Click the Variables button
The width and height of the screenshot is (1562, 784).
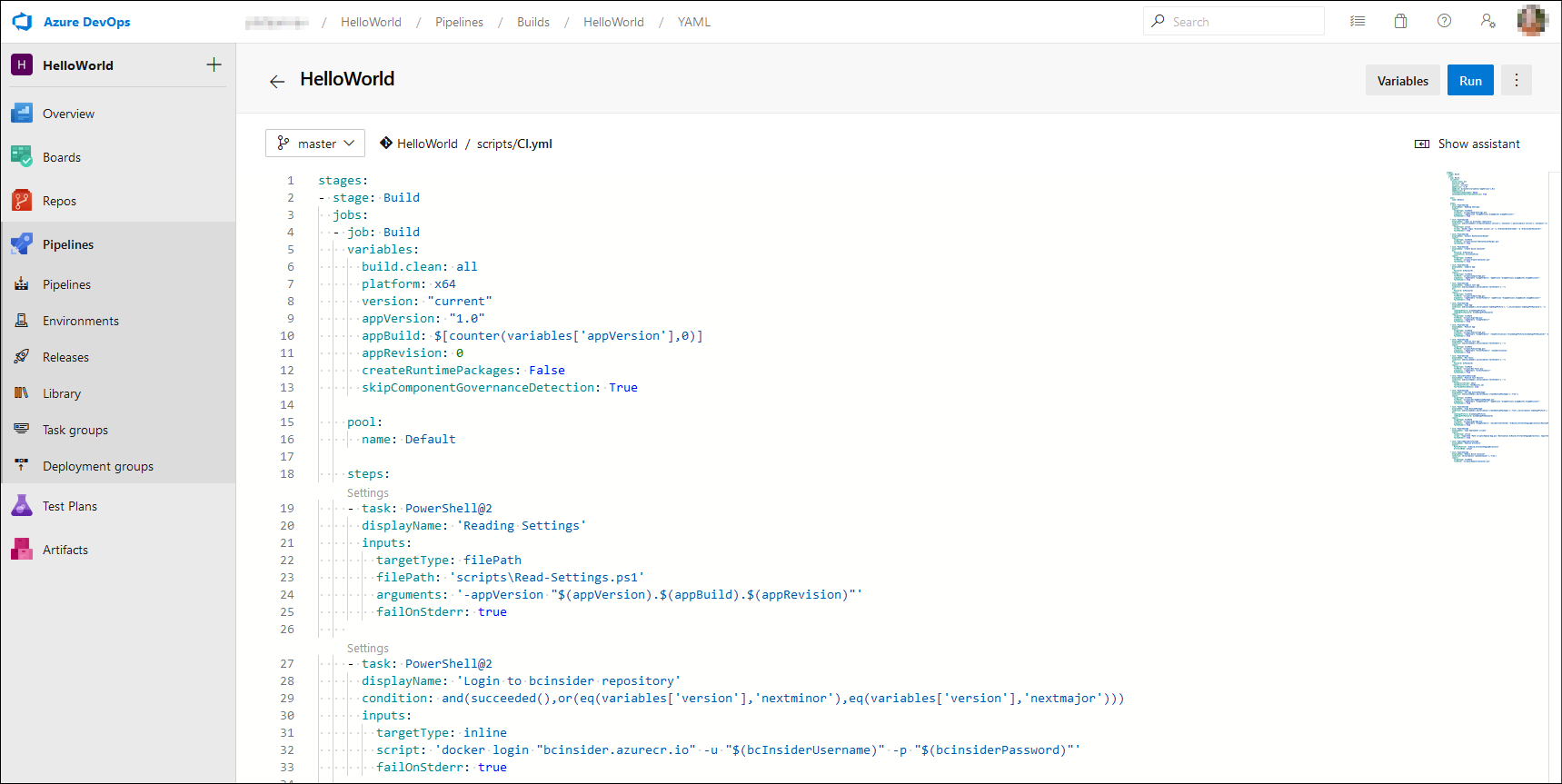[1403, 80]
